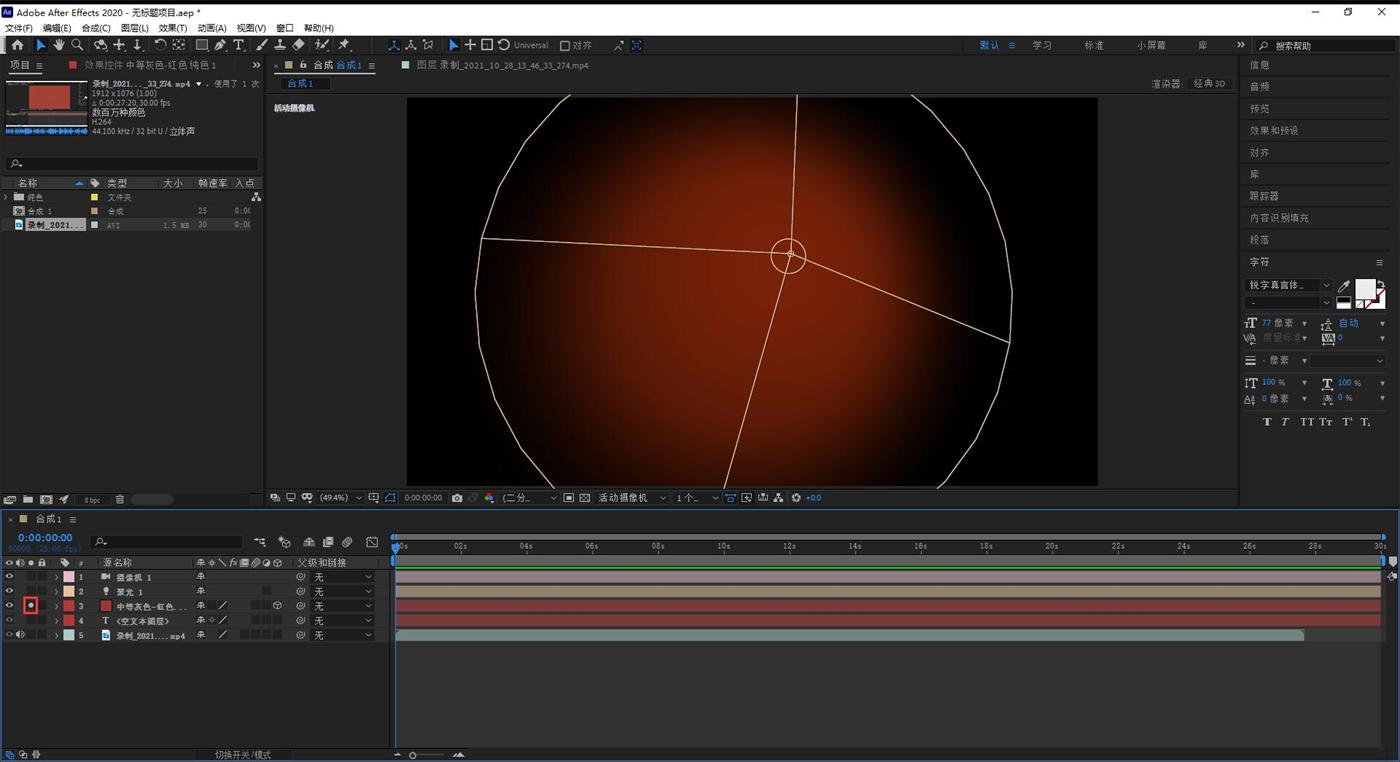The height and width of the screenshot is (762, 1400).
Task: Activate the Eraser tool
Action: click(298, 45)
